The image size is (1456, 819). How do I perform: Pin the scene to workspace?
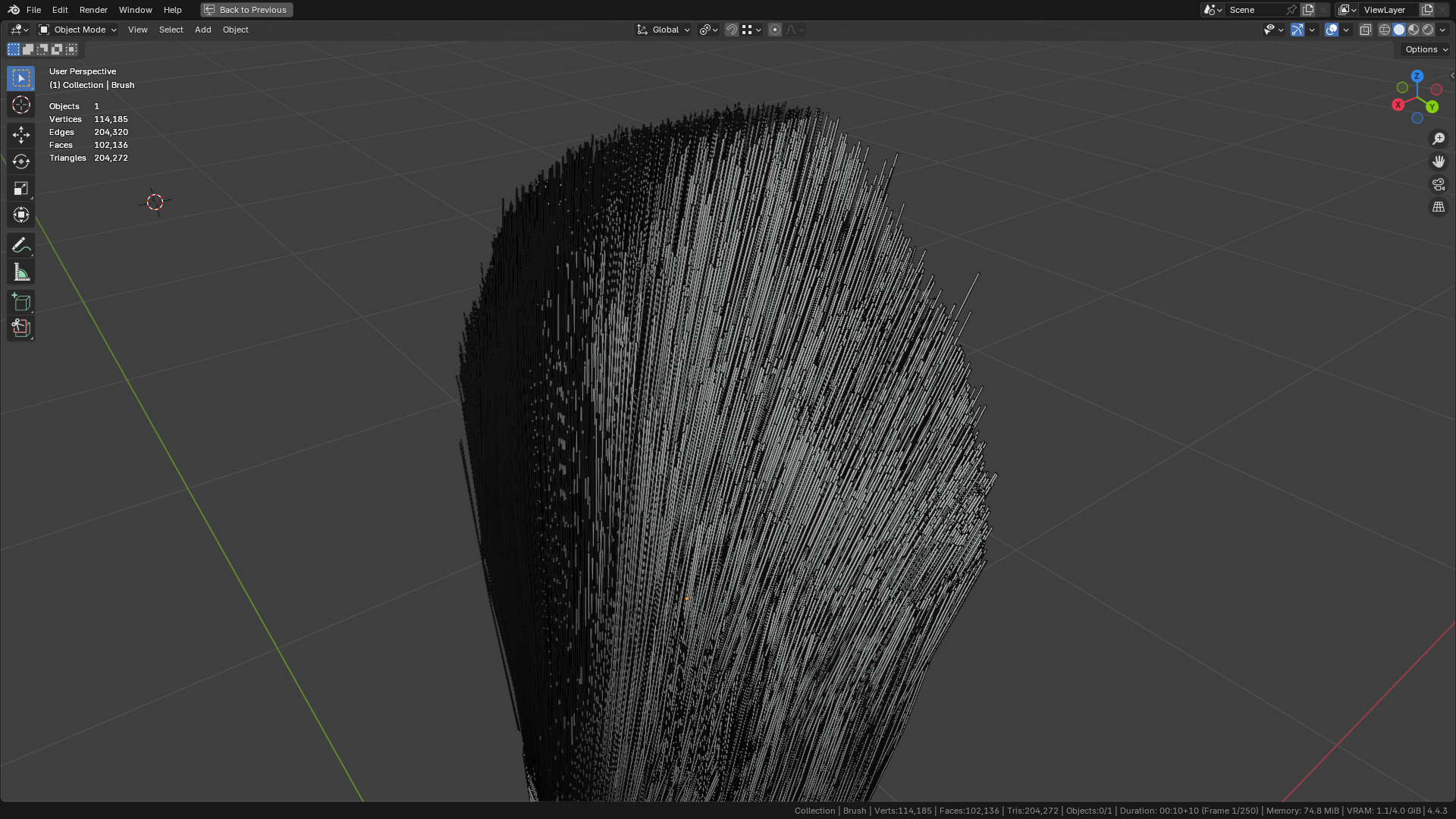coord(1291,10)
